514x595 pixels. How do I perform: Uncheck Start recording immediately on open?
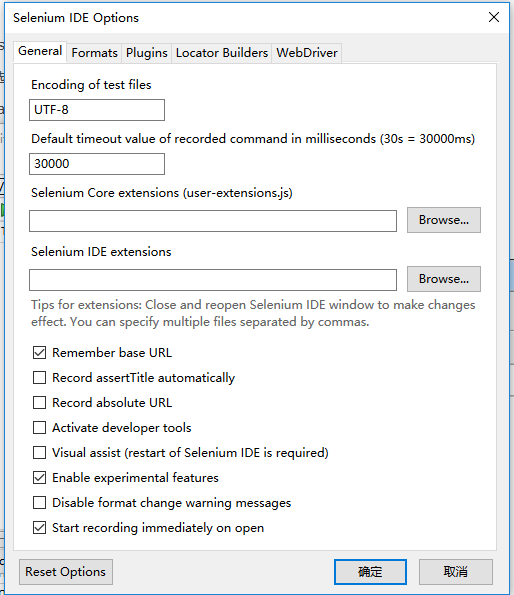[39, 528]
